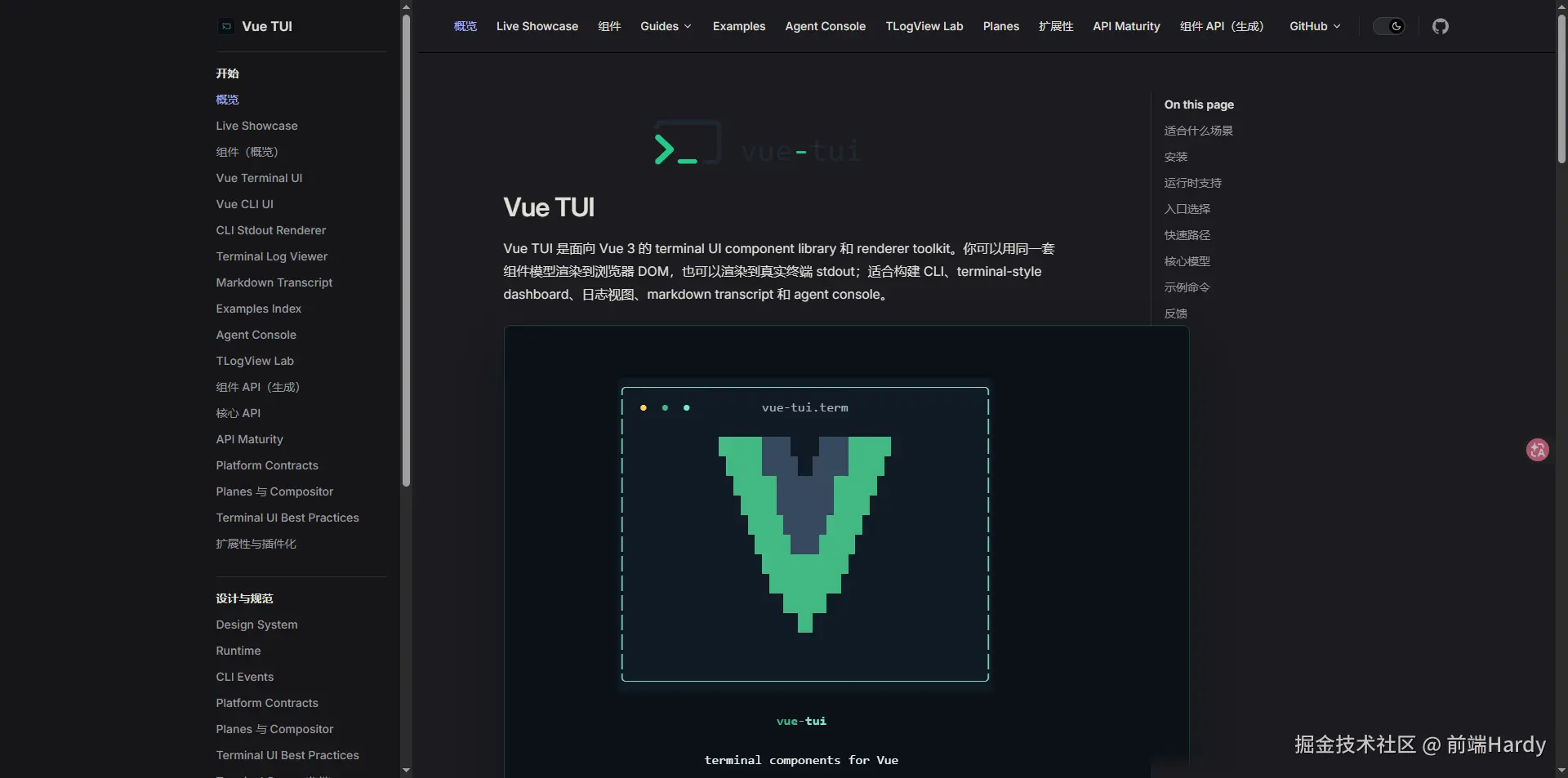This screenshot has width=1568, height=778.
Task: Open API Maturity in the top navigation
Action: [1126, 26]
